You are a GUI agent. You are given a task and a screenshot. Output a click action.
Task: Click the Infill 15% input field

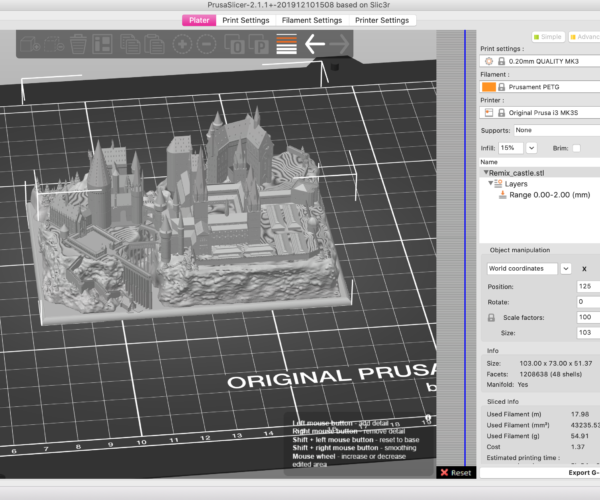tap(510, 148)
